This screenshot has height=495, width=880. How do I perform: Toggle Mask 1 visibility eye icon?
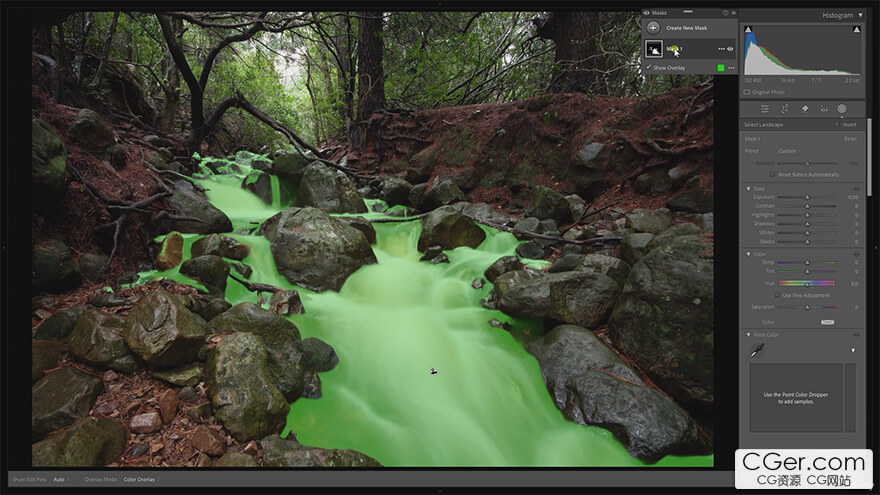[730, 49]
